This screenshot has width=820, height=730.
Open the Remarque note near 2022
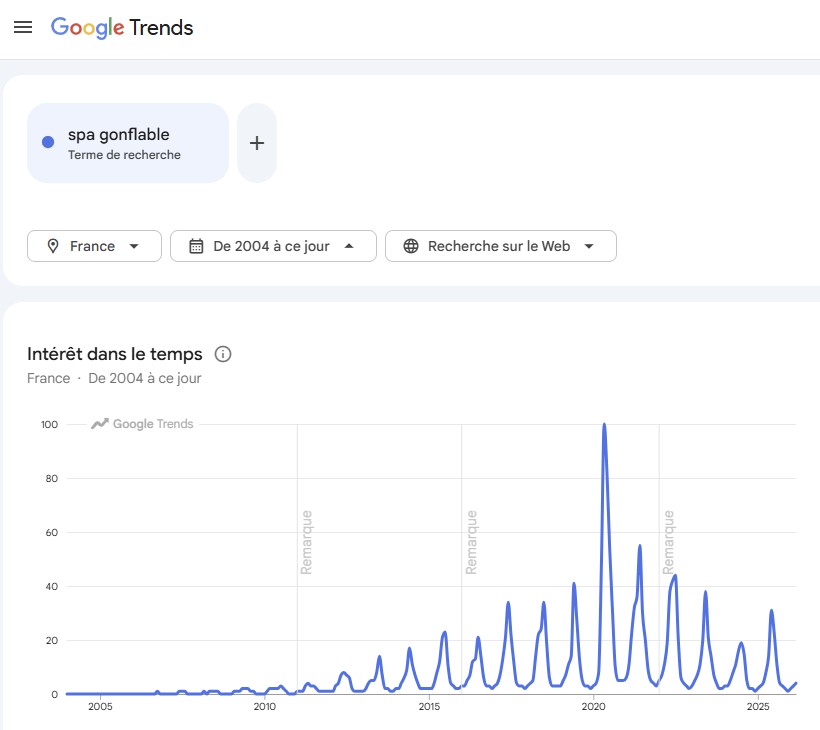(669, 541)
